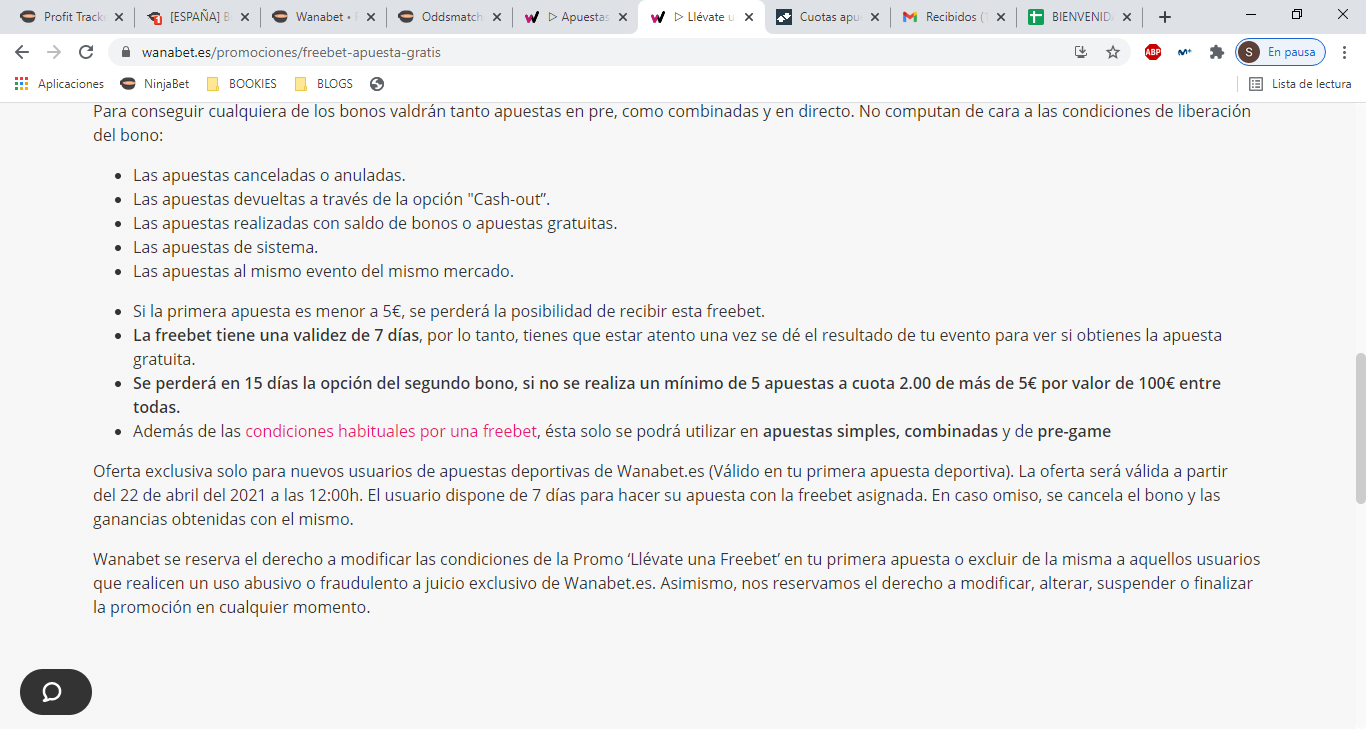1366x729 pixels.
Task: Open the AdBlock Plus extension
Action: pos(1153,52)
